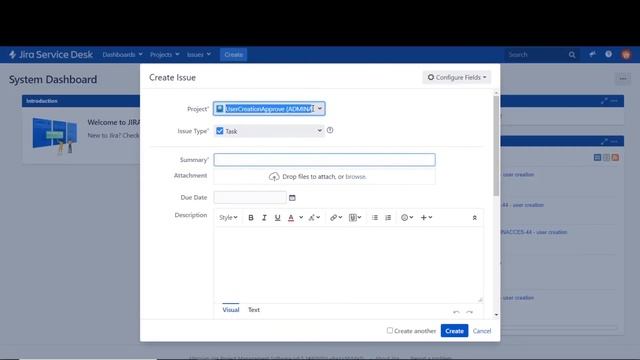Open the Style dropdown in editor
The image size is (640, 360).
228,218
